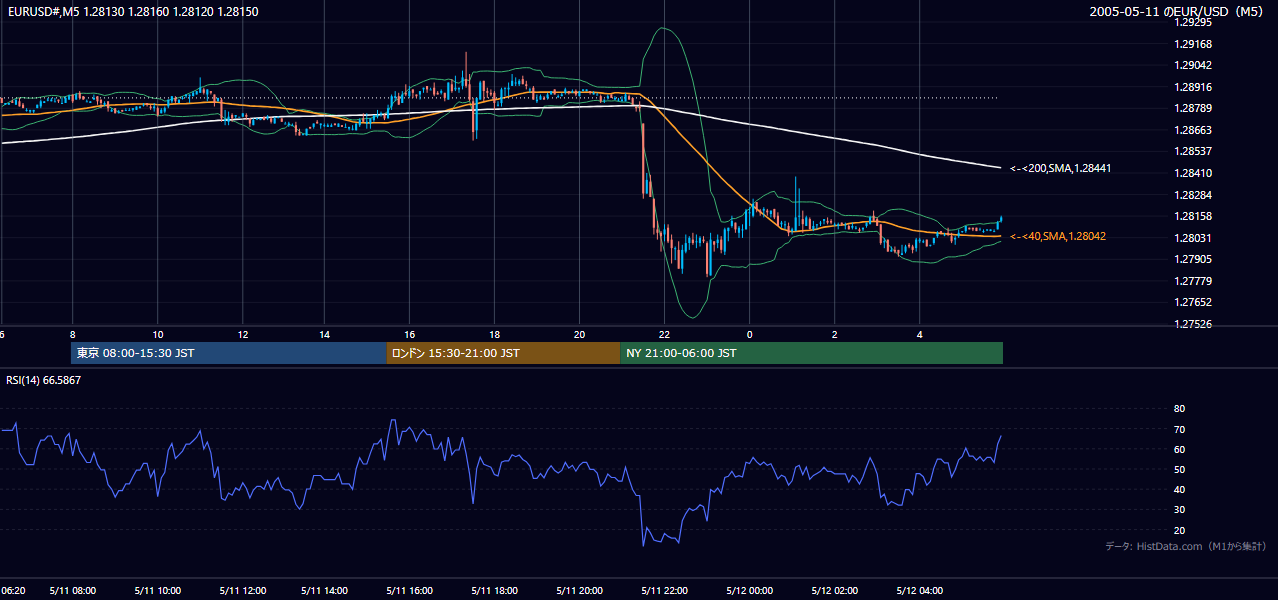1278x600 pixels.
Task: Click the 1.29168 price axis label
Action: 1193,44
